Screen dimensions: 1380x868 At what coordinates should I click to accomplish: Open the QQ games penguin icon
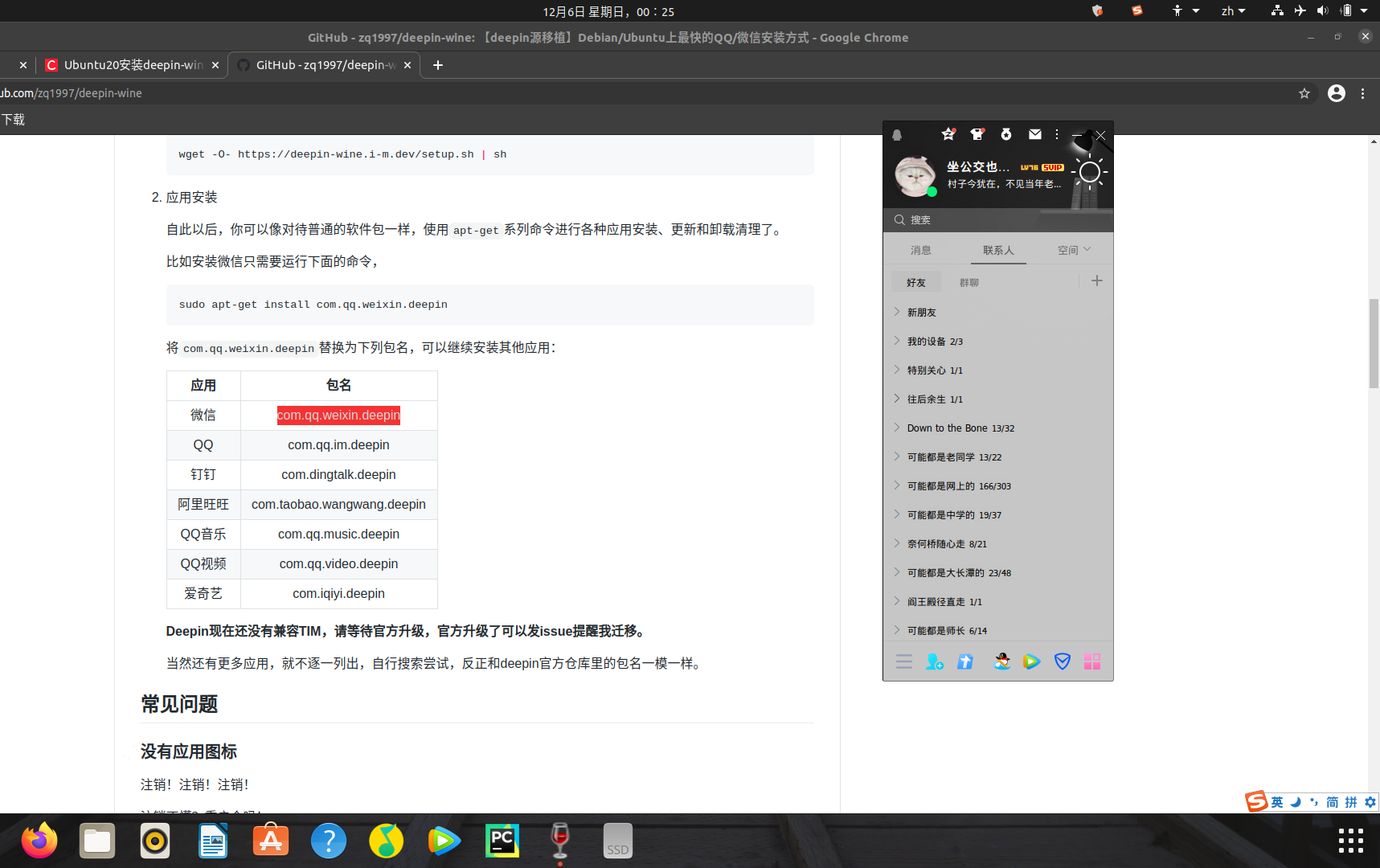point(1001,661)
